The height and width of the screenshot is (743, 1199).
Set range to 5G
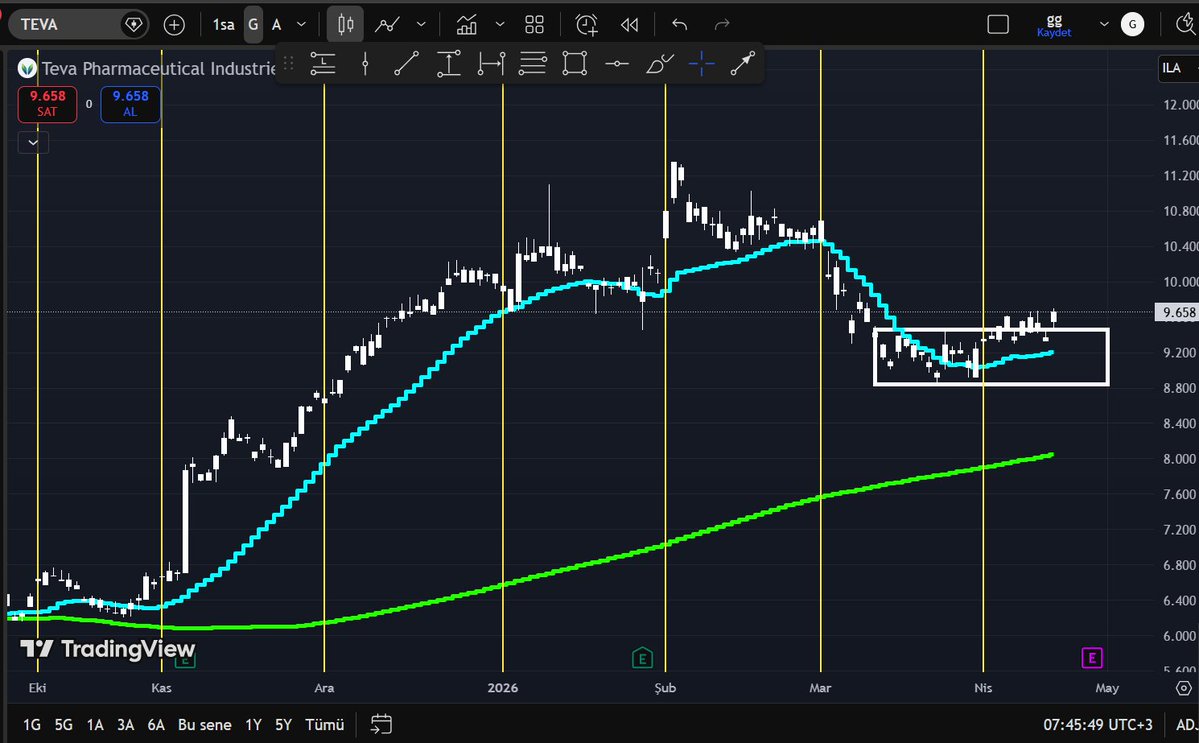point(63,725)
